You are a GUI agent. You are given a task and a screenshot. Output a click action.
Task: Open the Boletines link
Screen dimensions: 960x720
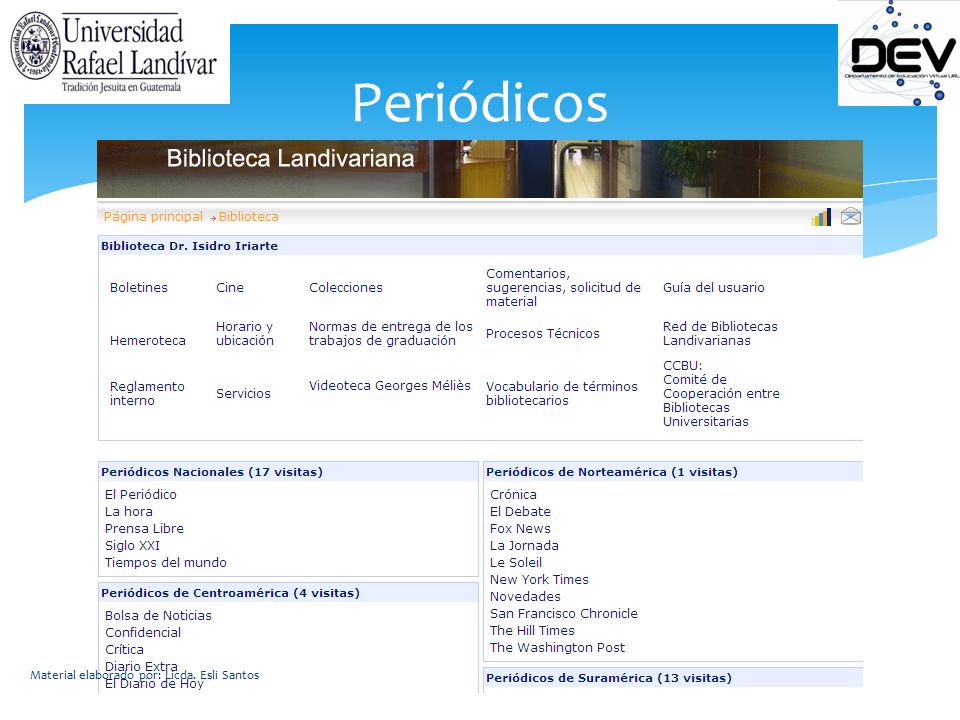[x=138, y=287]
